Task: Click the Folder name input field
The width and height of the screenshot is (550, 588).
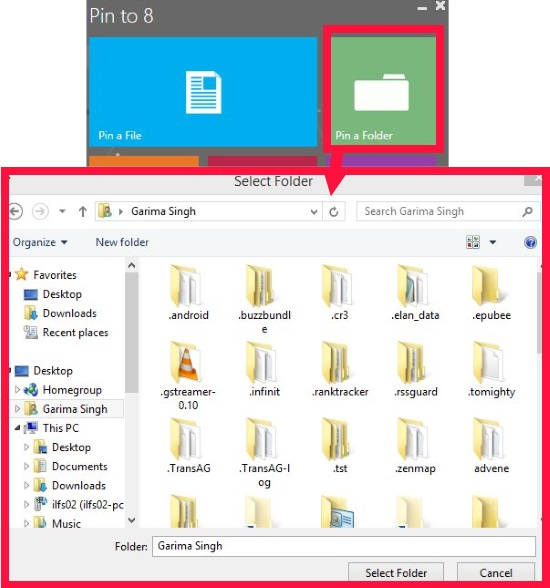Action: [x=344, y=546]
